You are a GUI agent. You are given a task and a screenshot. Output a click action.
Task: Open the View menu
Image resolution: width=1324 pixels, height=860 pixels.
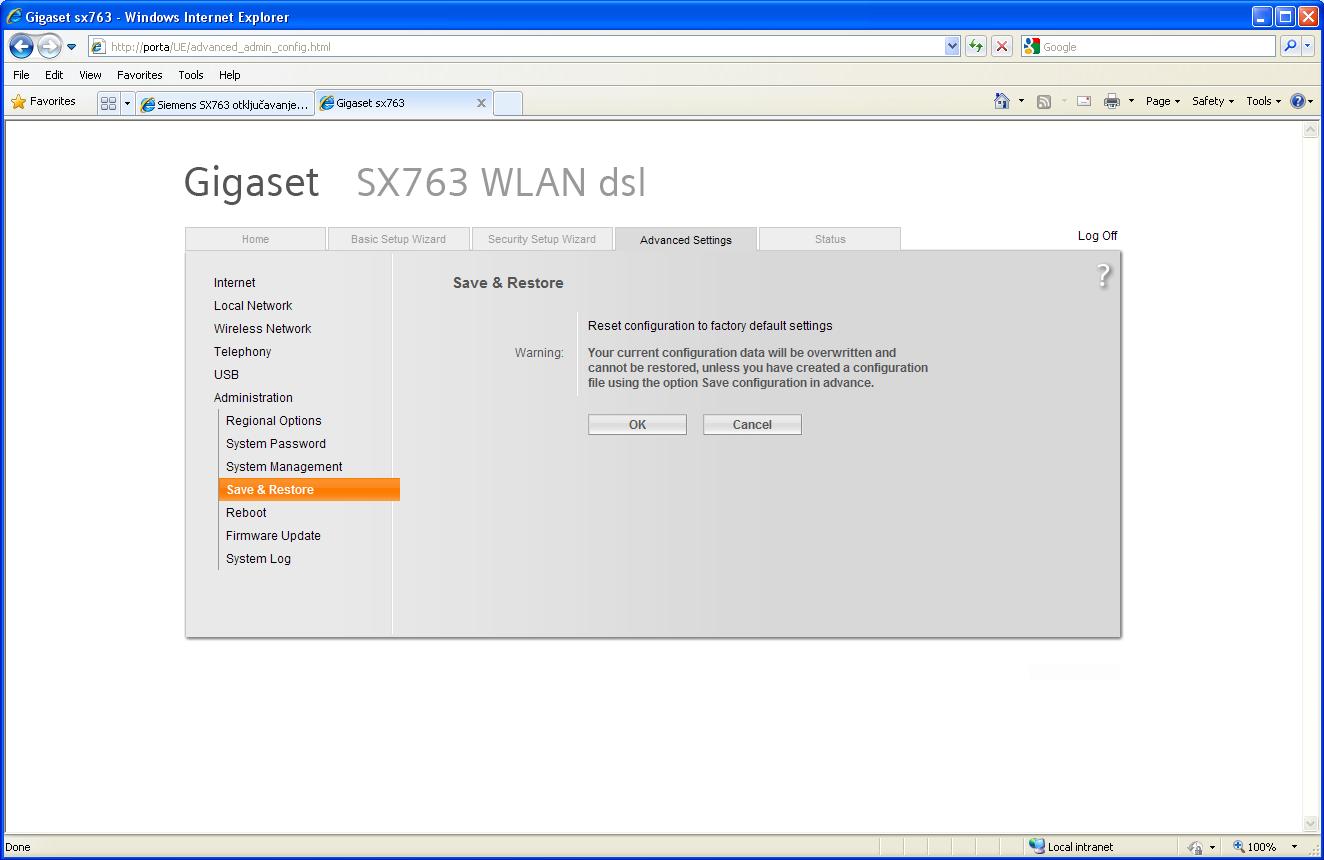(90, 75)
